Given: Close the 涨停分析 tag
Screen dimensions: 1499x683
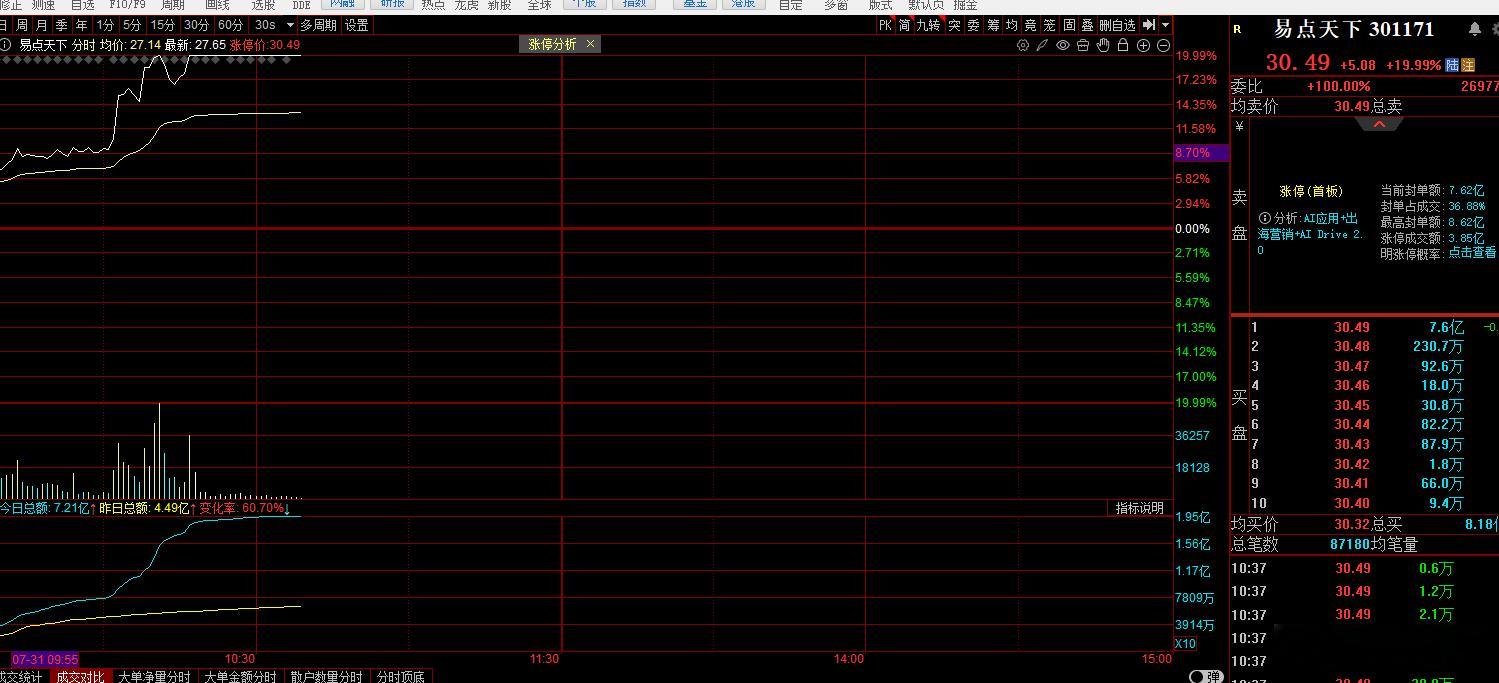Looking at the screenshot, I should pos(590,44).
